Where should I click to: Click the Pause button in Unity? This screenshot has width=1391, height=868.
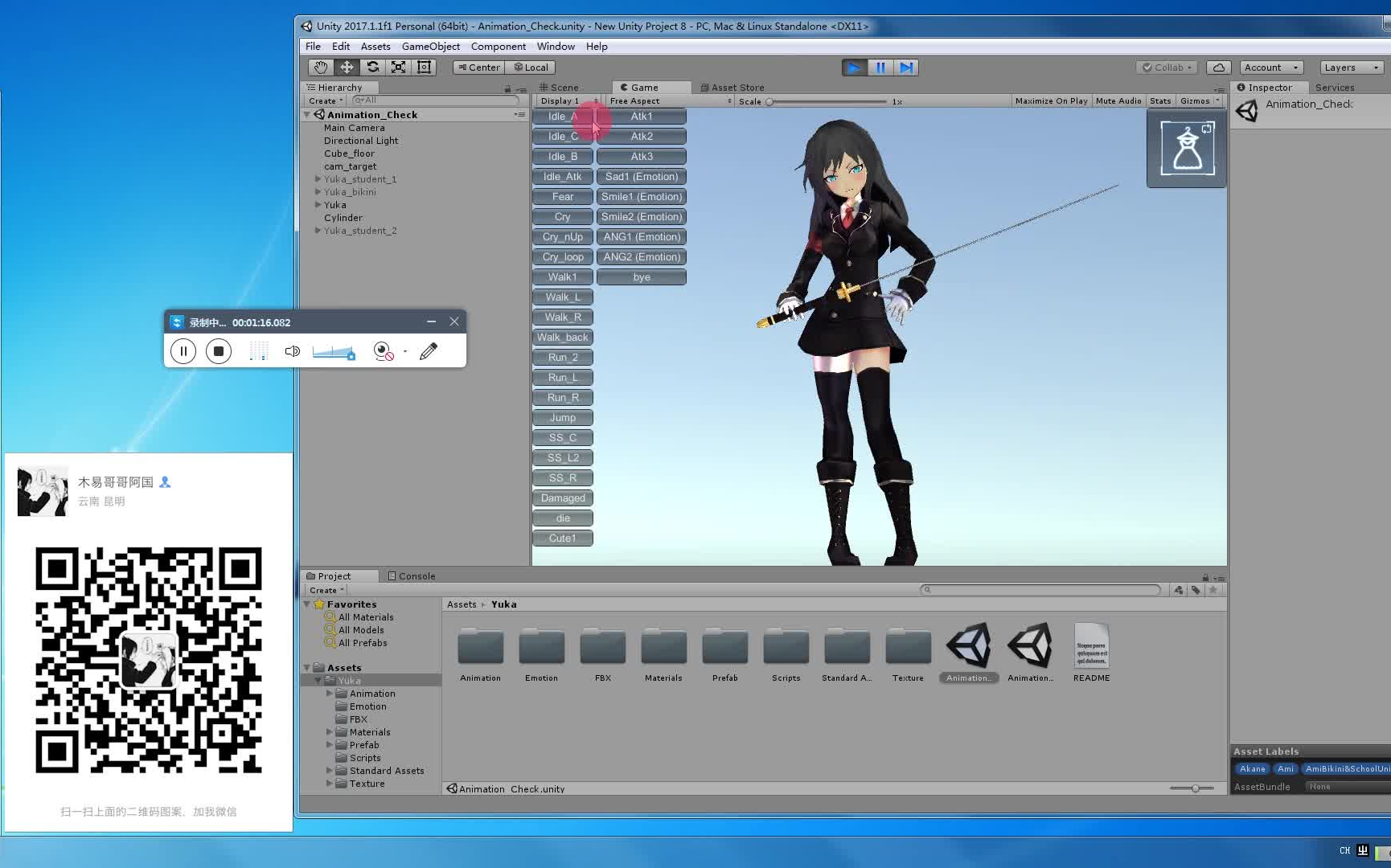pyautogui.click(x=880, y=67)
